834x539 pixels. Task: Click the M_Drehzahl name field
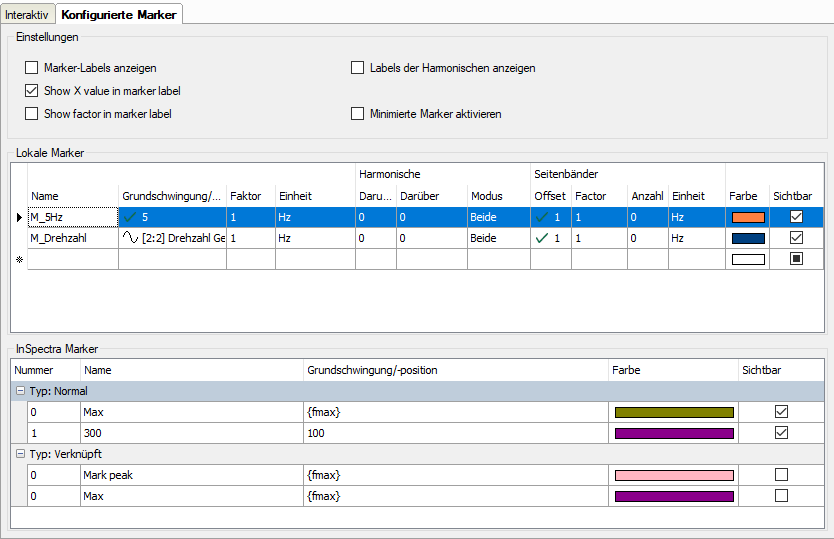point(72,239)
